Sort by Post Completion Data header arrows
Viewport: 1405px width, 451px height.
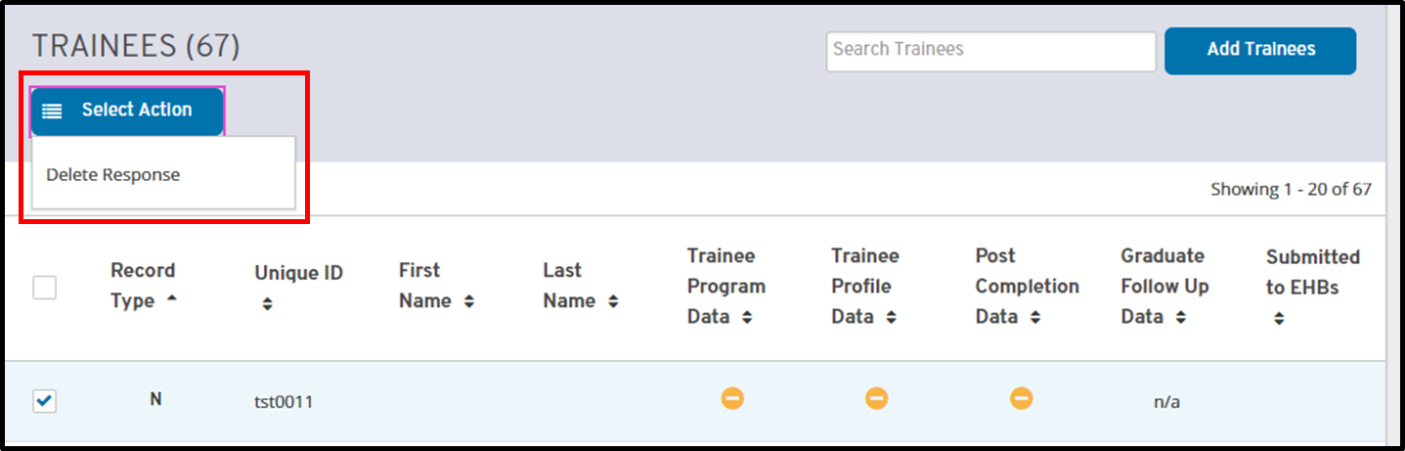click(x=1035, y=318)
